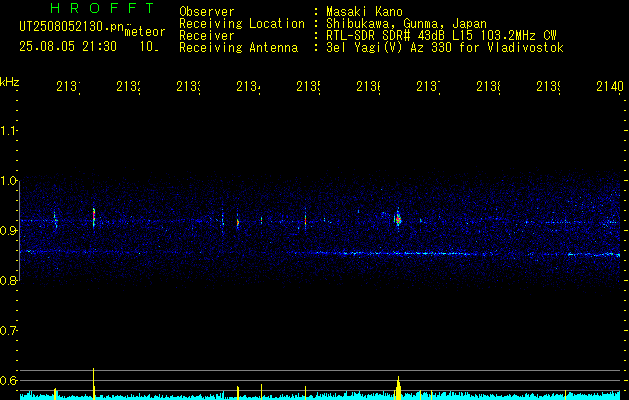Screen dimensions: 629x400
Task: Click the 0.9 frequency axis label
Action: tap(8, 230)
